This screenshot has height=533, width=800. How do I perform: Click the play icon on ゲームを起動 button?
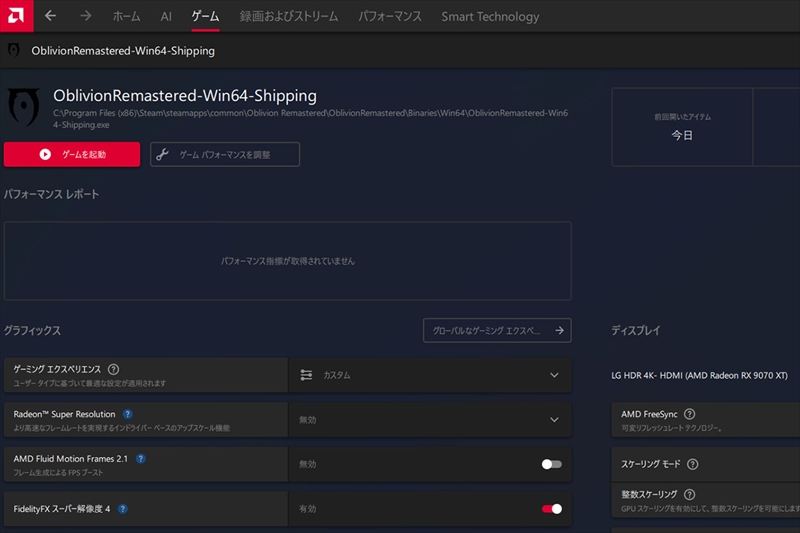45,155
